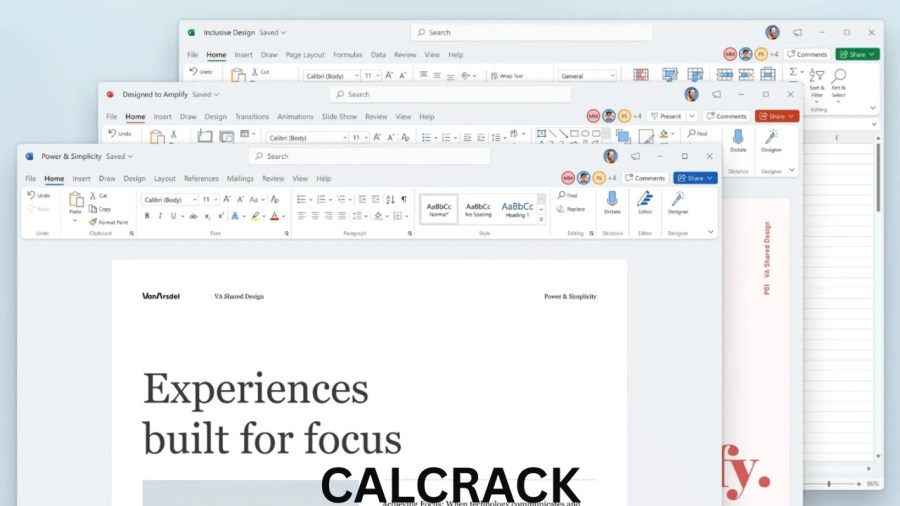Screen dimensions: 900x506
Task: Sort paragraphs with the A-Z sort icon
Action: pyautogui.click(x=390, y=199)
